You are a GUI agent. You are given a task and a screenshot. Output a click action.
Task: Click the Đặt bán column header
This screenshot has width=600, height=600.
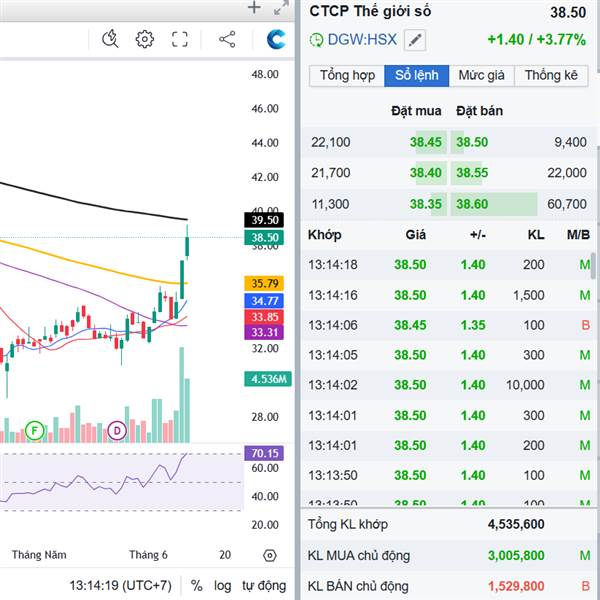[479, 111]
